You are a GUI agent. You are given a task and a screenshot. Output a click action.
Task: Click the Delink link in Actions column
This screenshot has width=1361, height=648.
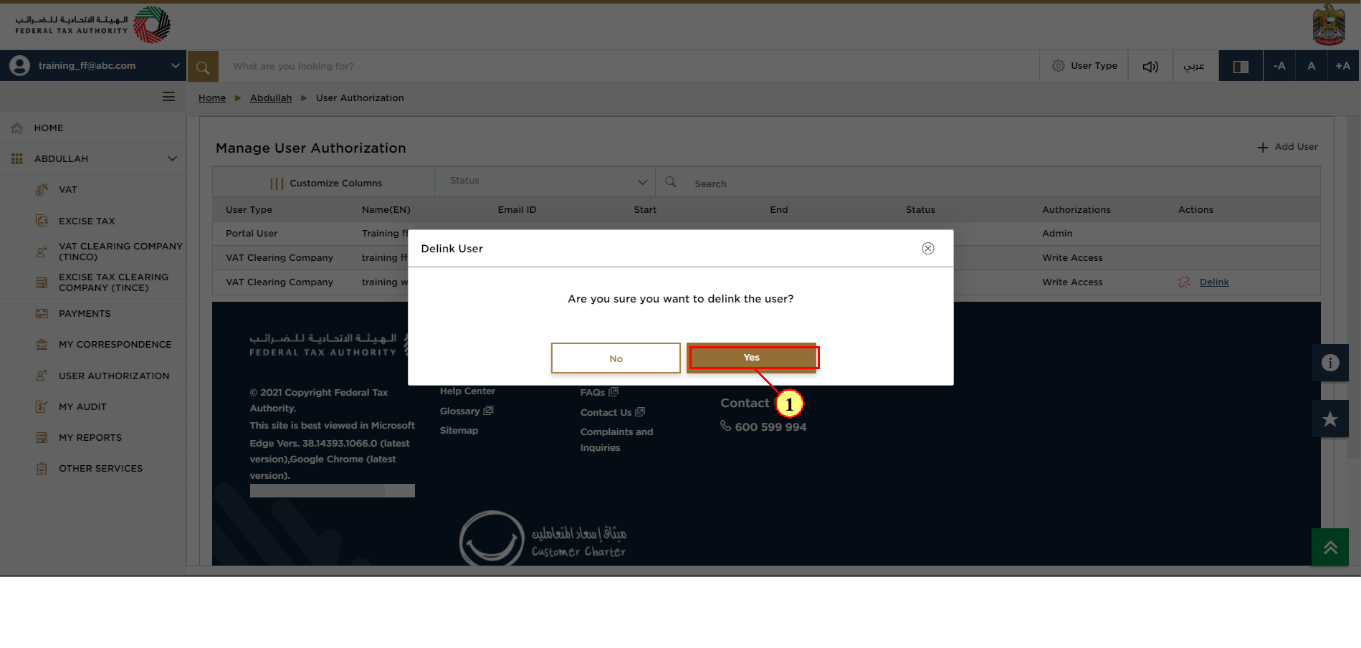[x=1214, y=282]
